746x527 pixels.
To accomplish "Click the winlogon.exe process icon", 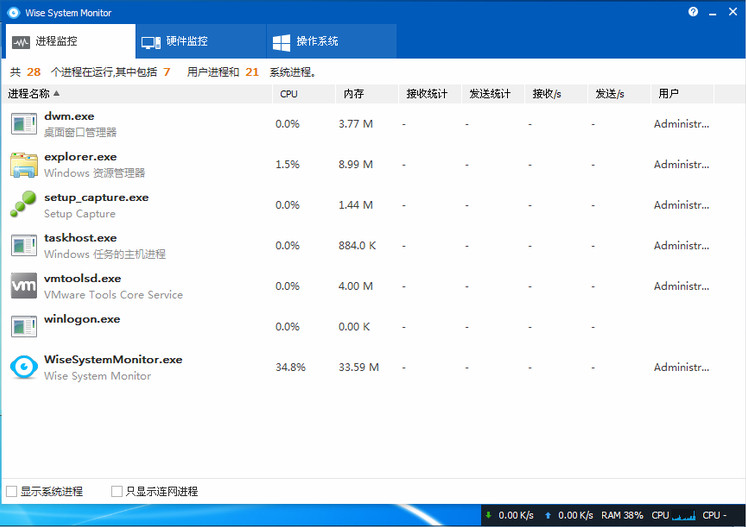I will point(24,326).
